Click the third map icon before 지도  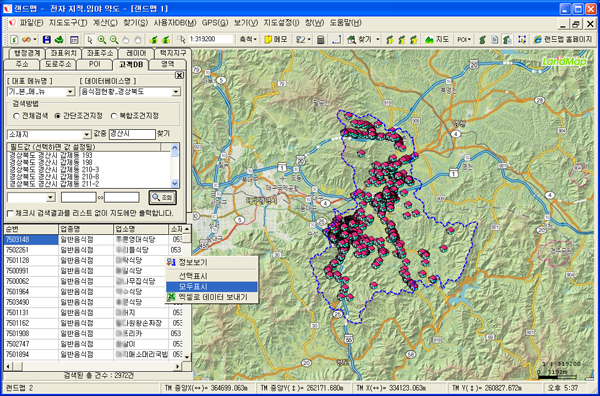coord(414,39)
